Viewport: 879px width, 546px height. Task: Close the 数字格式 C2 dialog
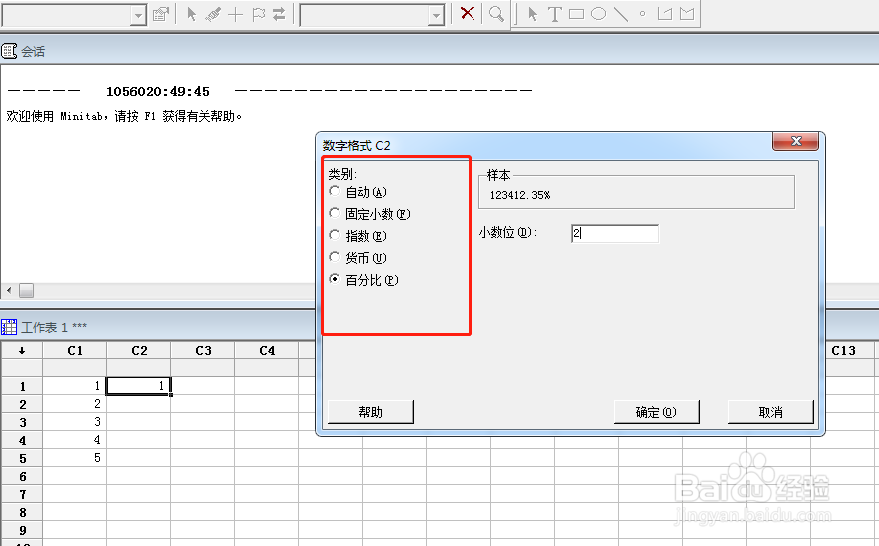795,141
